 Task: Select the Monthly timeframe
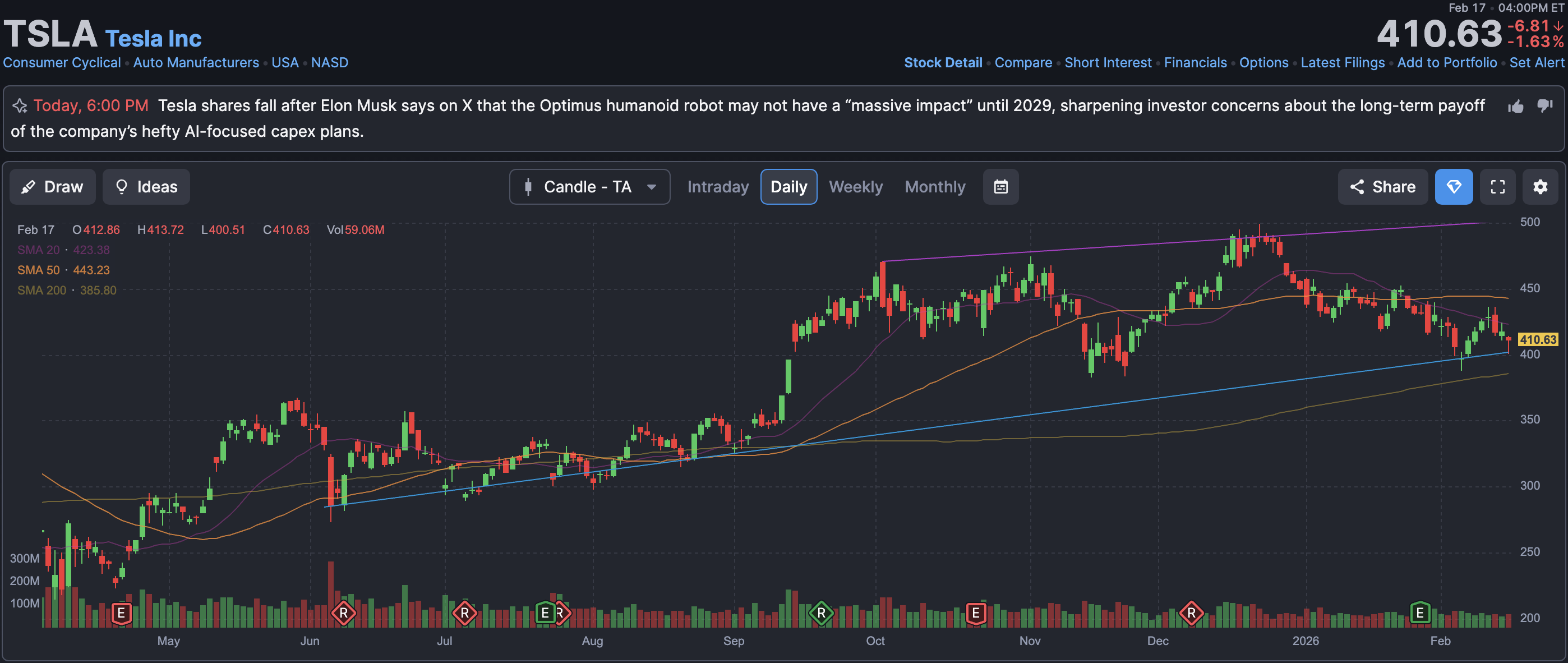click(x=934, y=187)
